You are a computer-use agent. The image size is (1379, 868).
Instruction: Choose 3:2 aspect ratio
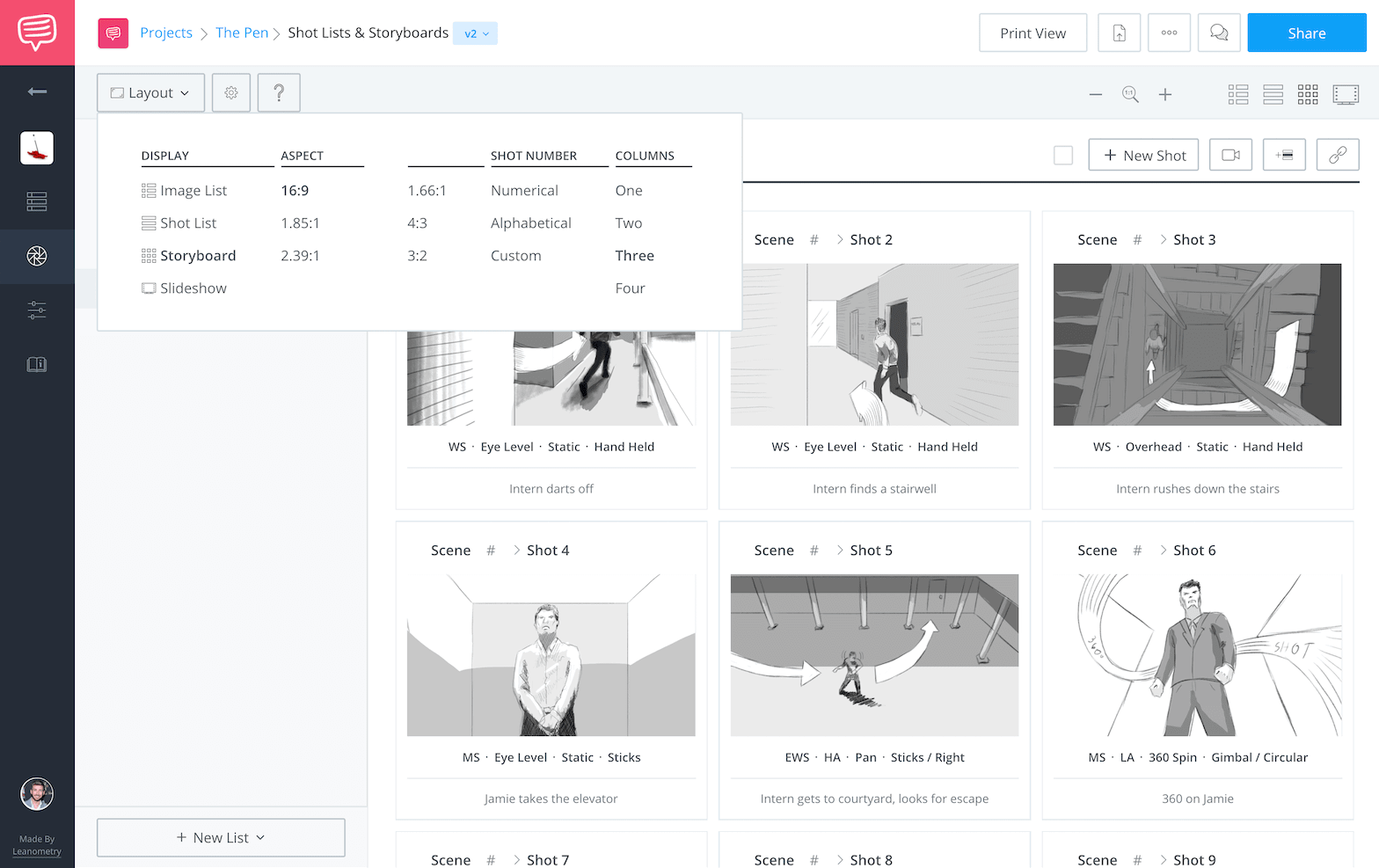tap(417, 256)
